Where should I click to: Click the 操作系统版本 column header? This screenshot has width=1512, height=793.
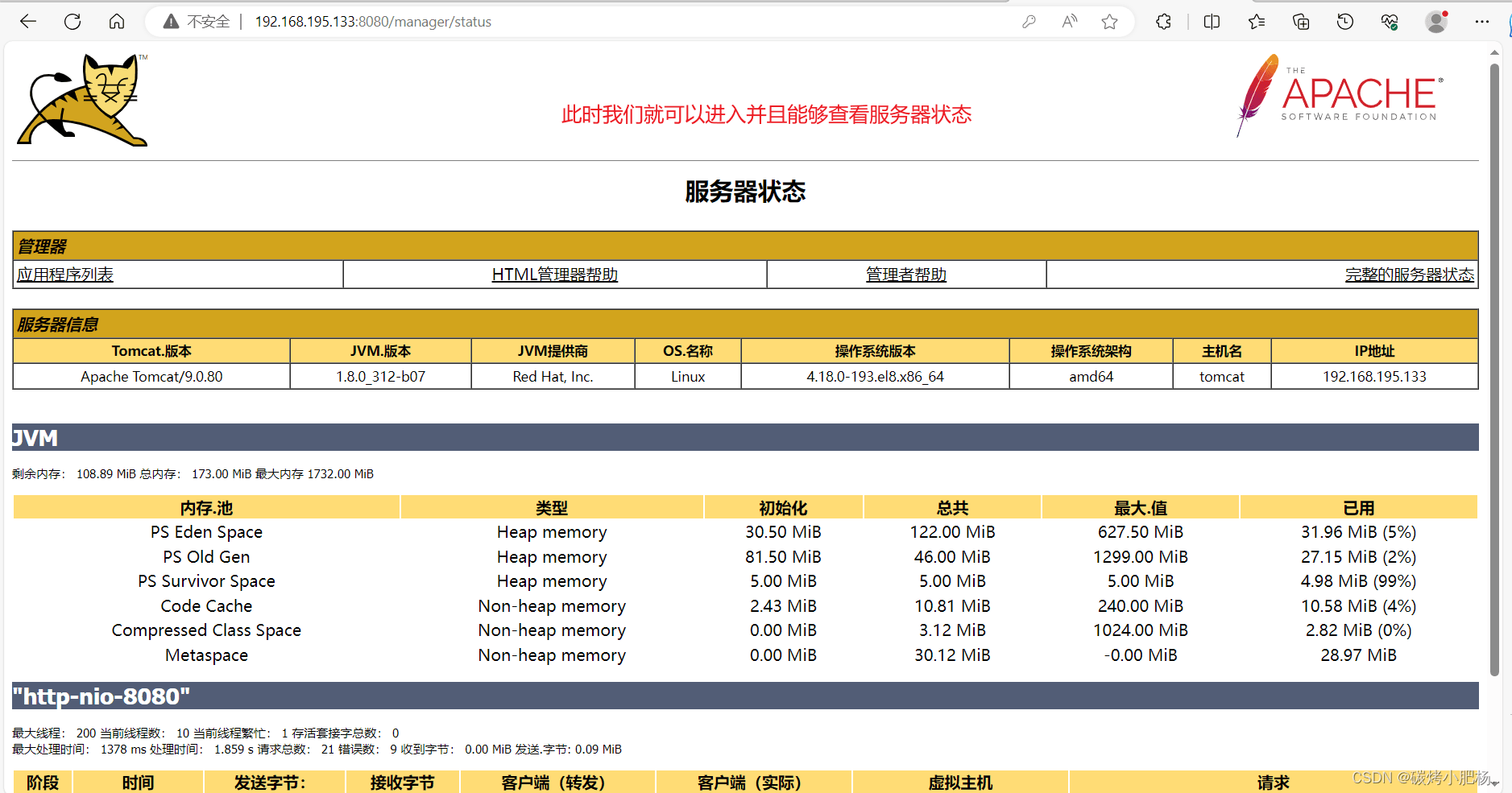pos(876,351)
